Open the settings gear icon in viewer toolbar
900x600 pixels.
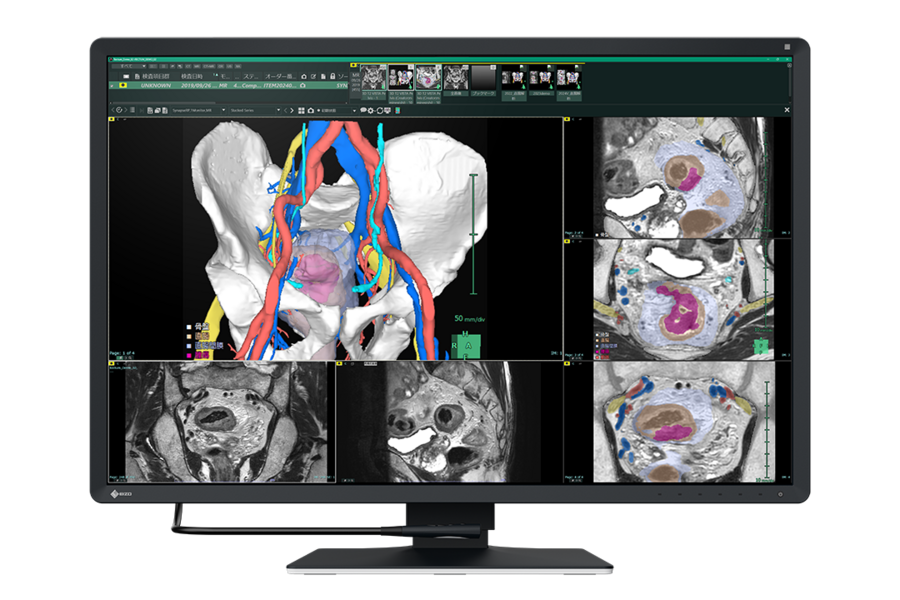point(370,110)
